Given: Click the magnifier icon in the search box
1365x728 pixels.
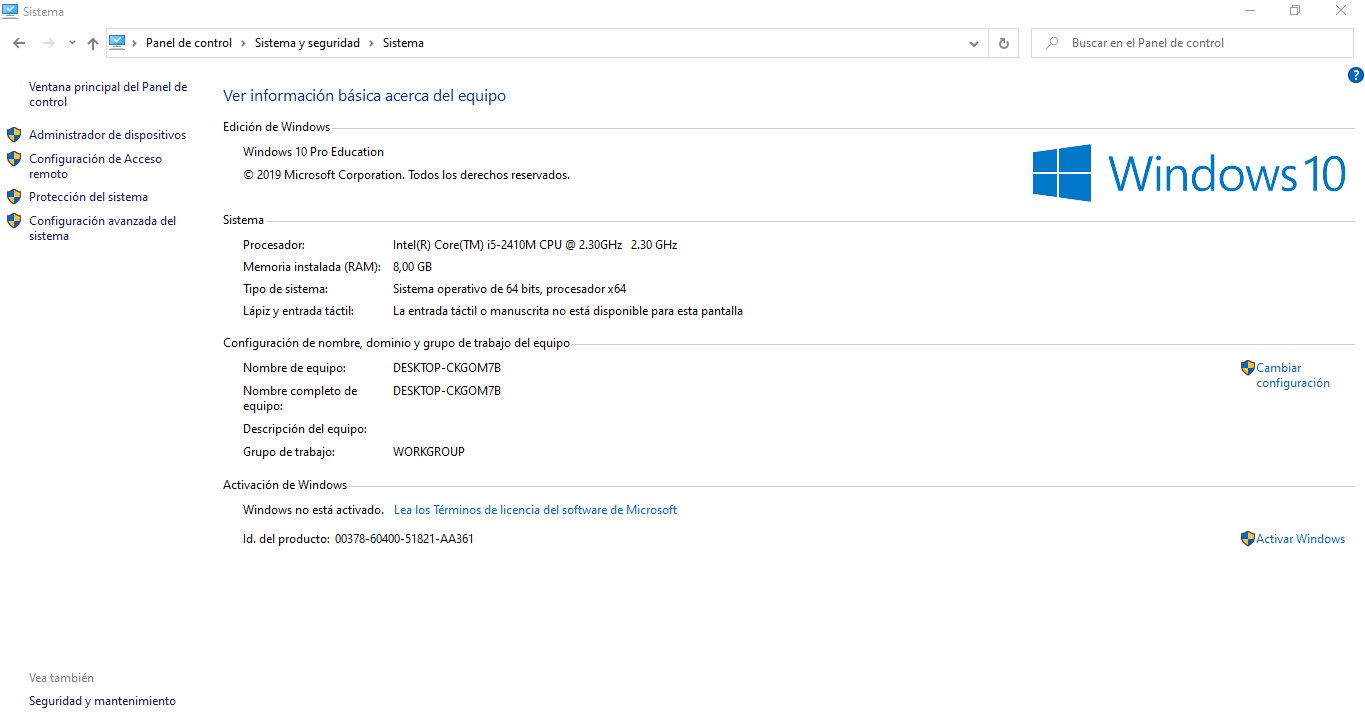Looking at the screenshot, I should click(1052, 43).
